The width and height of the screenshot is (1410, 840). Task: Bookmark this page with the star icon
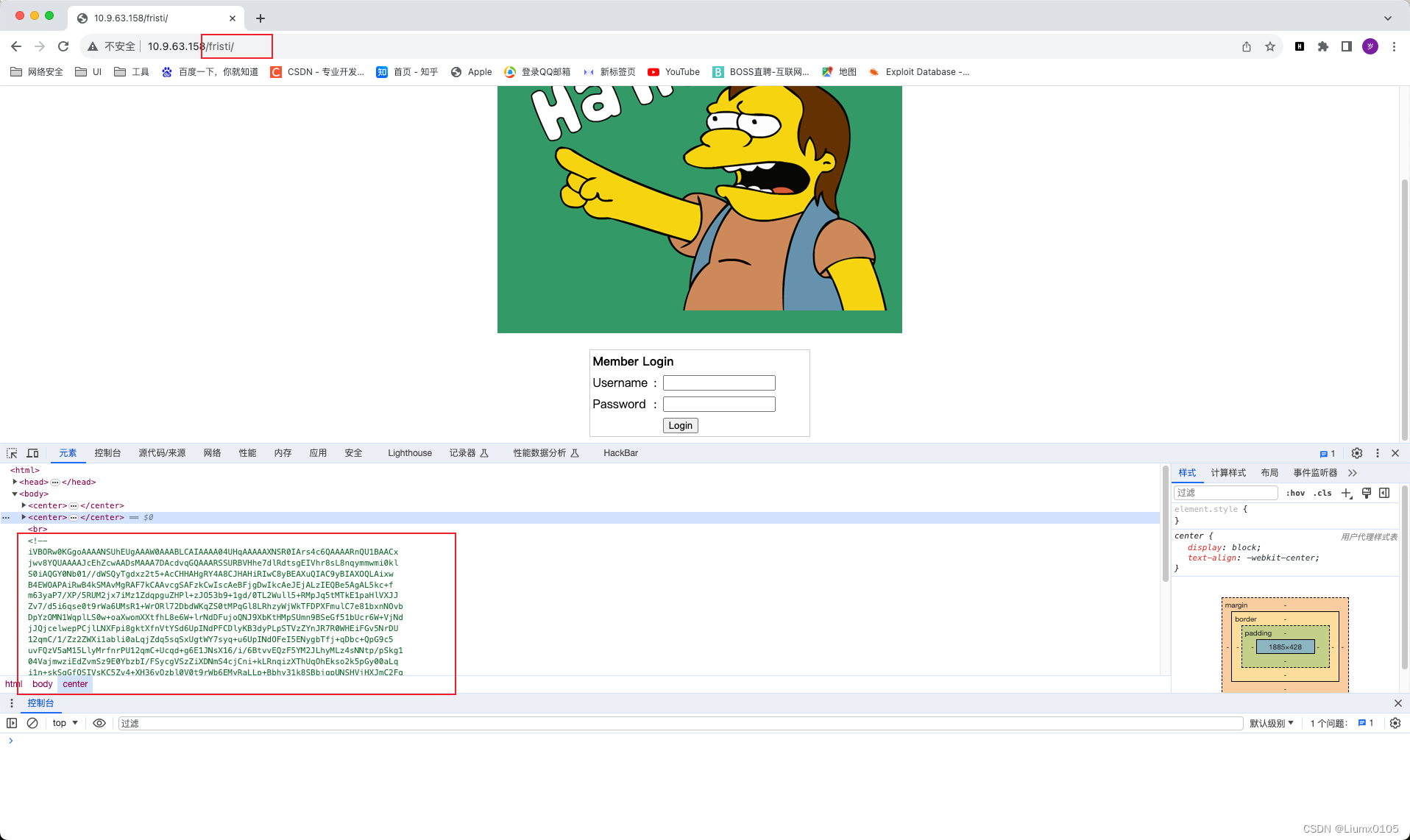click(x=1270, y=46)
